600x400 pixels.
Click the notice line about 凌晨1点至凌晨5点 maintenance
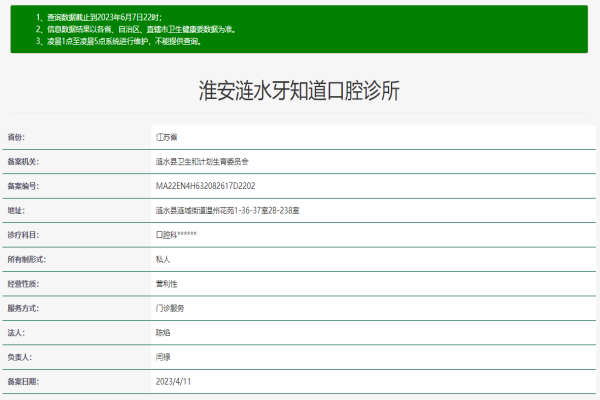tap(119, 41)
